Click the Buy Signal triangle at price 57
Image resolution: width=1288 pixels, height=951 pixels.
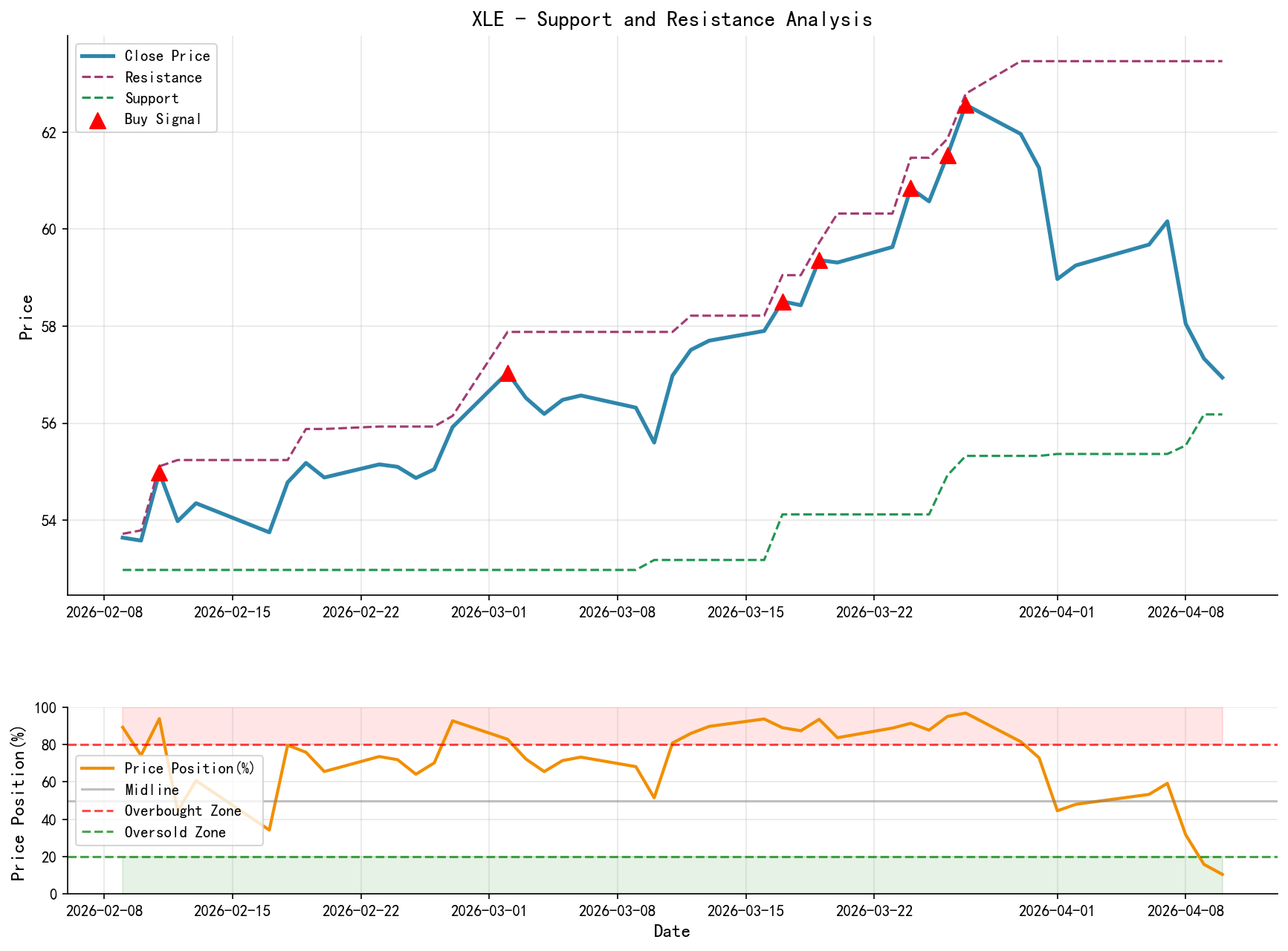tap(508, 373)
